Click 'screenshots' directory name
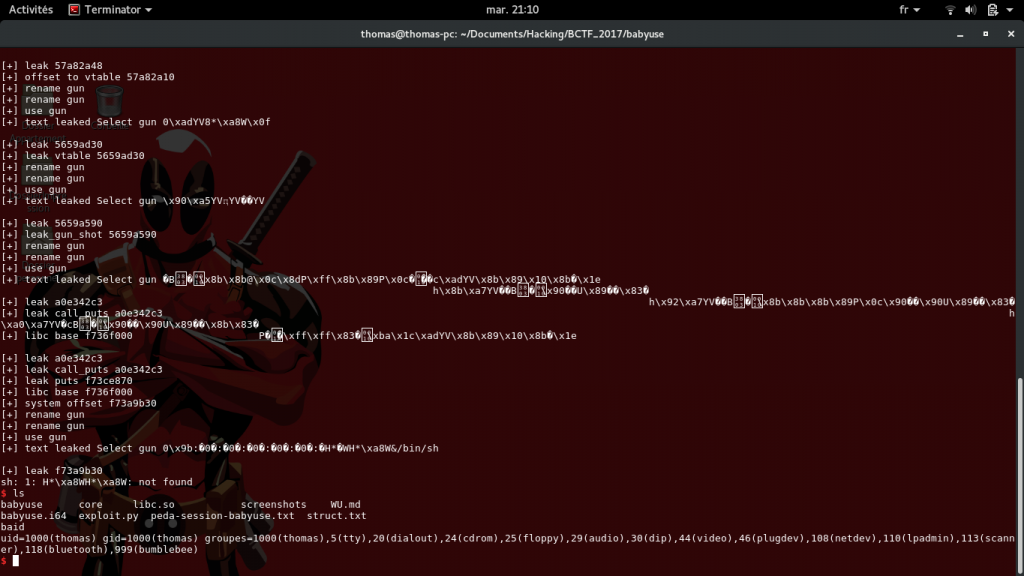The height and width of the screenshot is (576, 1024). pyautogui.click(x=273, y=504)
